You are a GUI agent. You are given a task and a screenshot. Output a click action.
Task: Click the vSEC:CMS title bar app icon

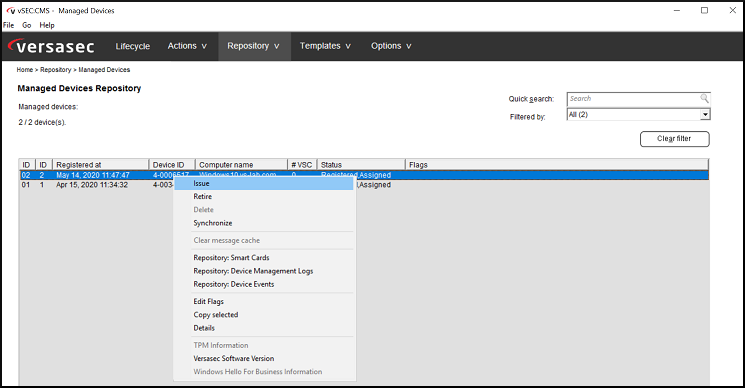point(11,10)
